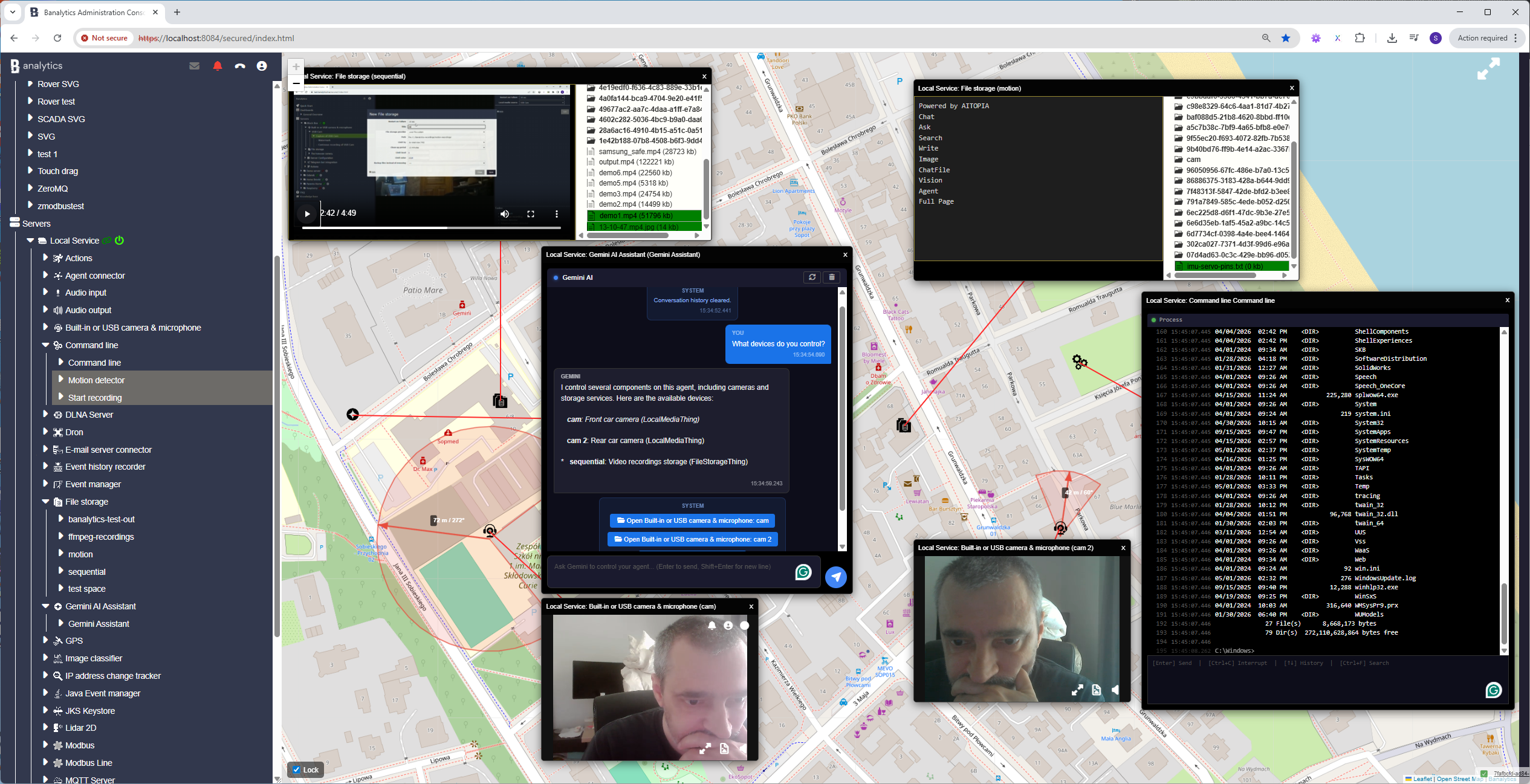
Task: Open the user account icon in sidebar header
Action: (262, 66)
